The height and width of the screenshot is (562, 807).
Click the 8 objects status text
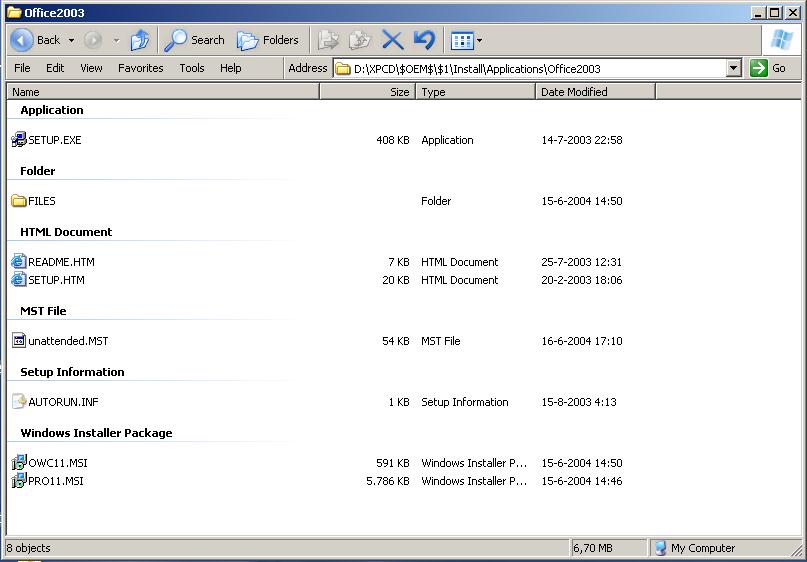point(28,548)
